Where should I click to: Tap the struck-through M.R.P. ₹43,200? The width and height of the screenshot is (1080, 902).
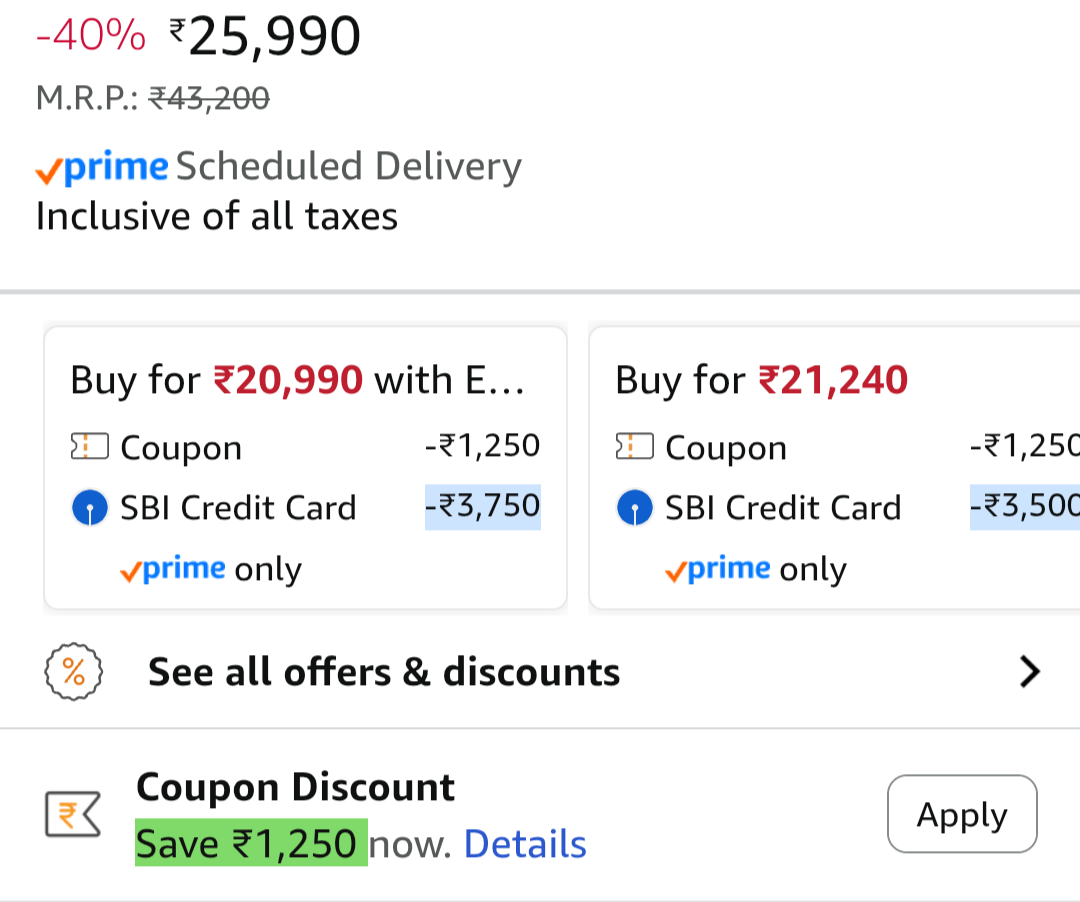pos(209,98)
